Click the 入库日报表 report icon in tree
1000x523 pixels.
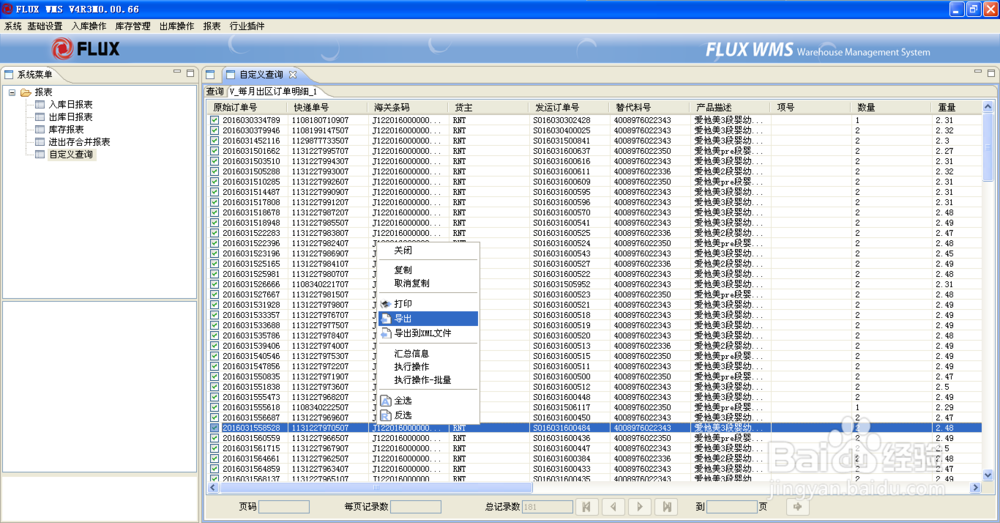[40, 105]
